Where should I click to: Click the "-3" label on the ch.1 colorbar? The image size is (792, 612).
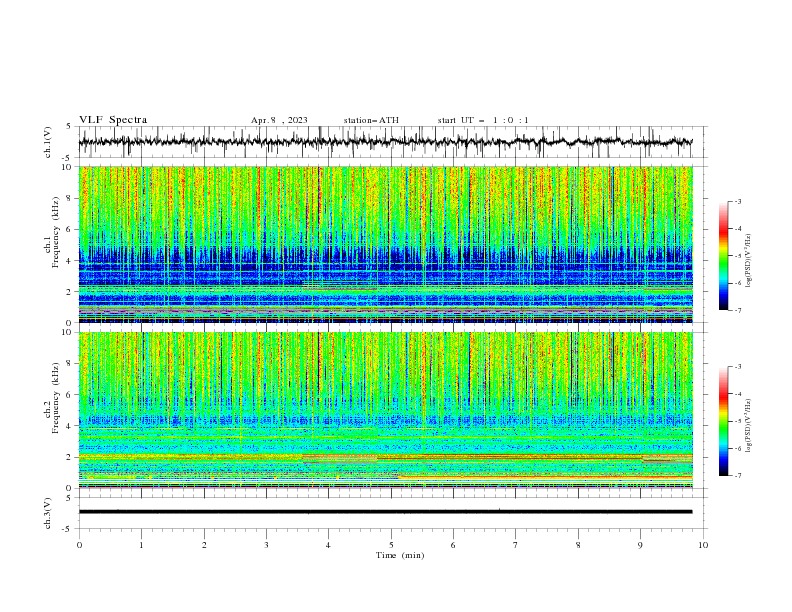pyautogui.click(x=738, y=201)
